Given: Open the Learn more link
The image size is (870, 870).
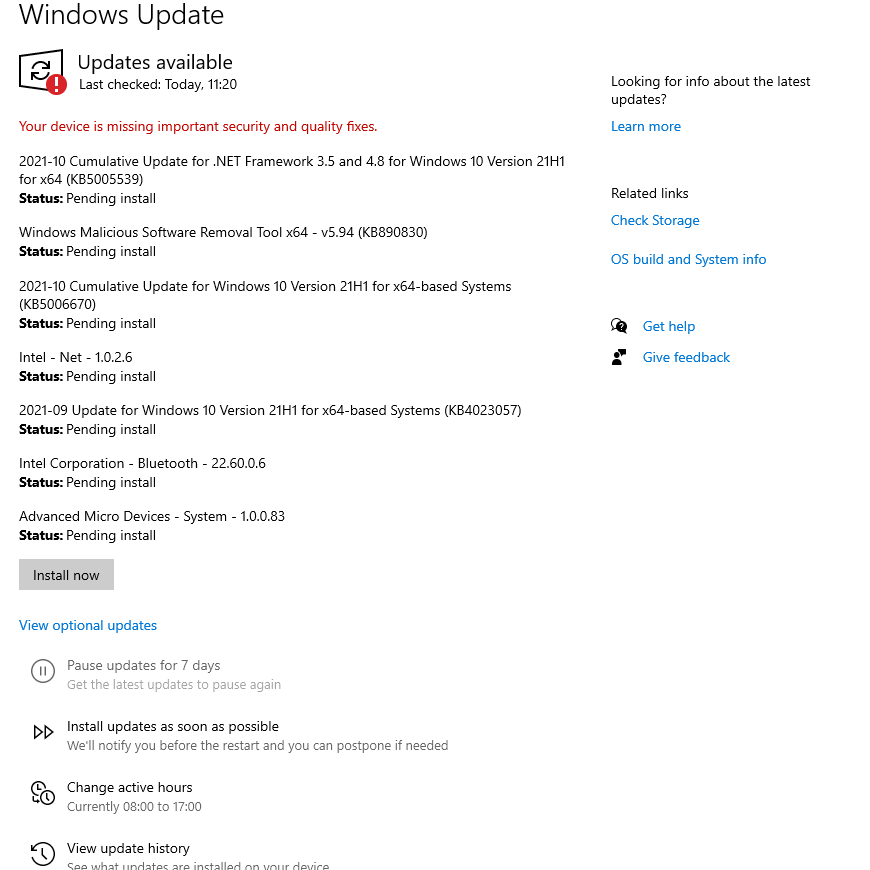Looking at the screenshot, I should [x=645, y=127].
